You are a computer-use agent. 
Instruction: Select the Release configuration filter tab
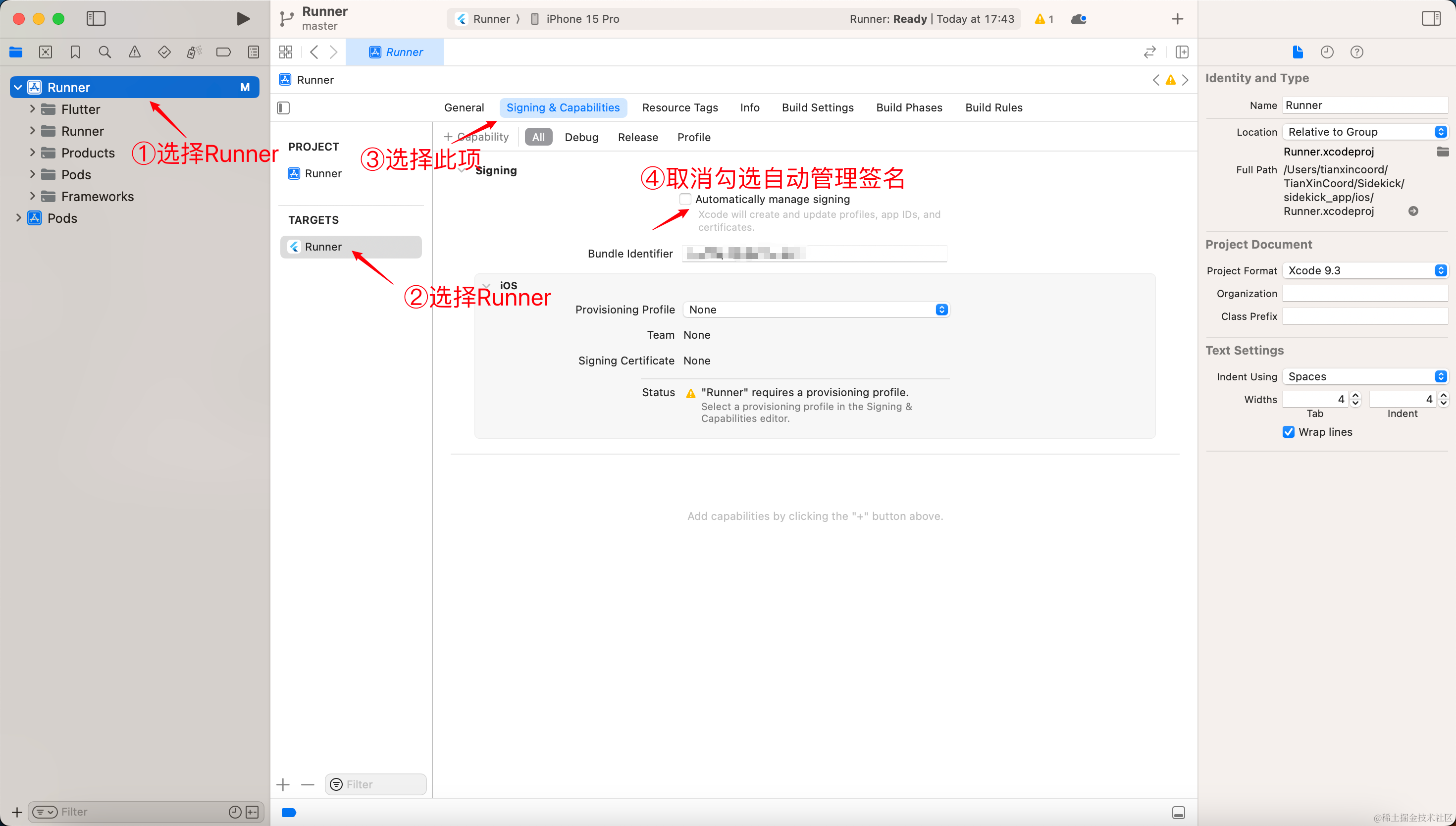(x=637, y=137)
